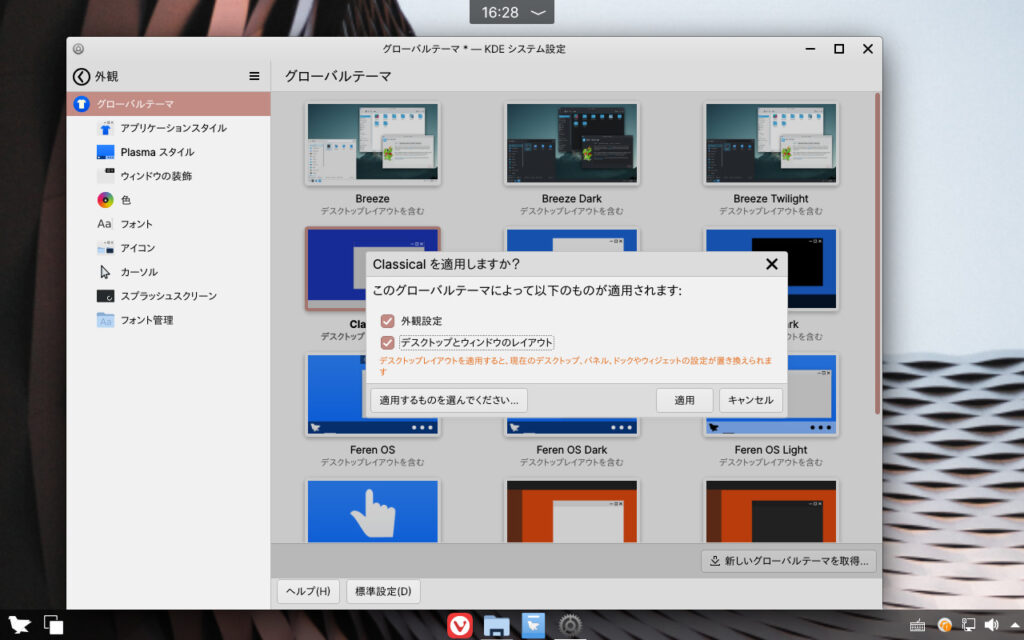
Task: Open the clock panel dropdown chevron
Action: (538, 12)
